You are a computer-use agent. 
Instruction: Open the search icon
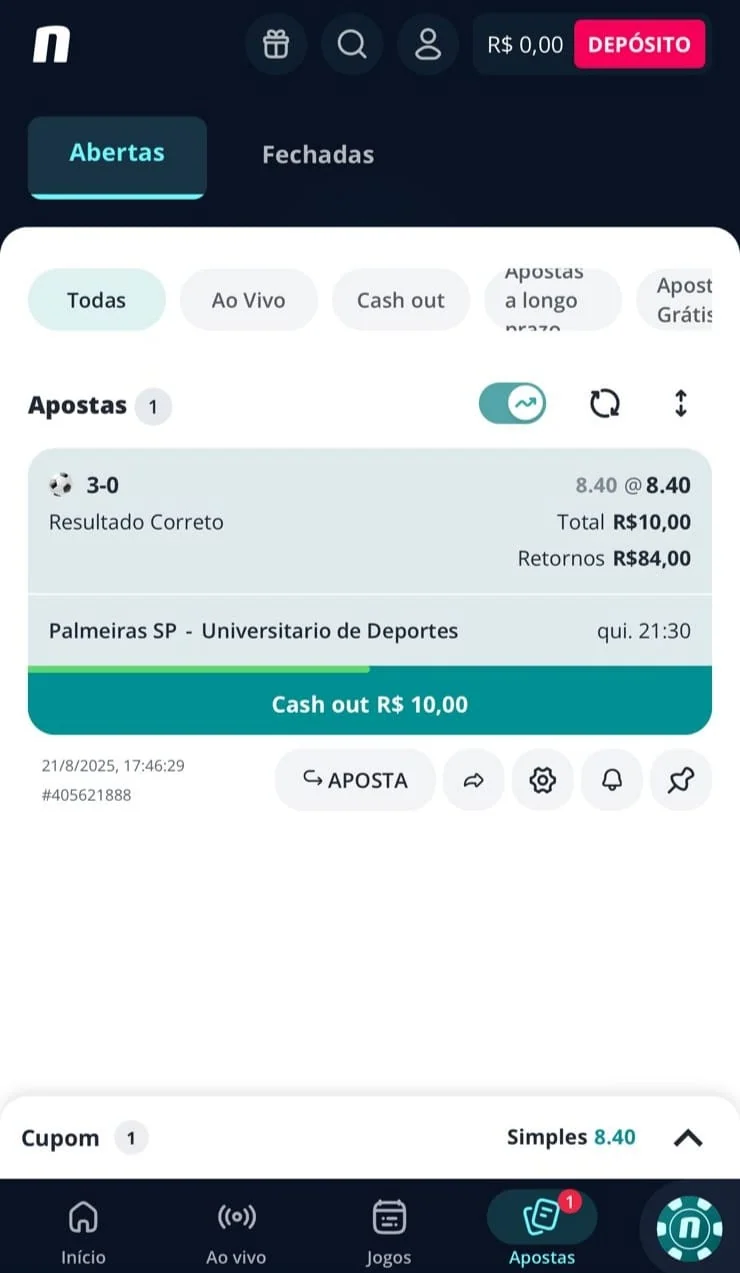pos(351,44)
